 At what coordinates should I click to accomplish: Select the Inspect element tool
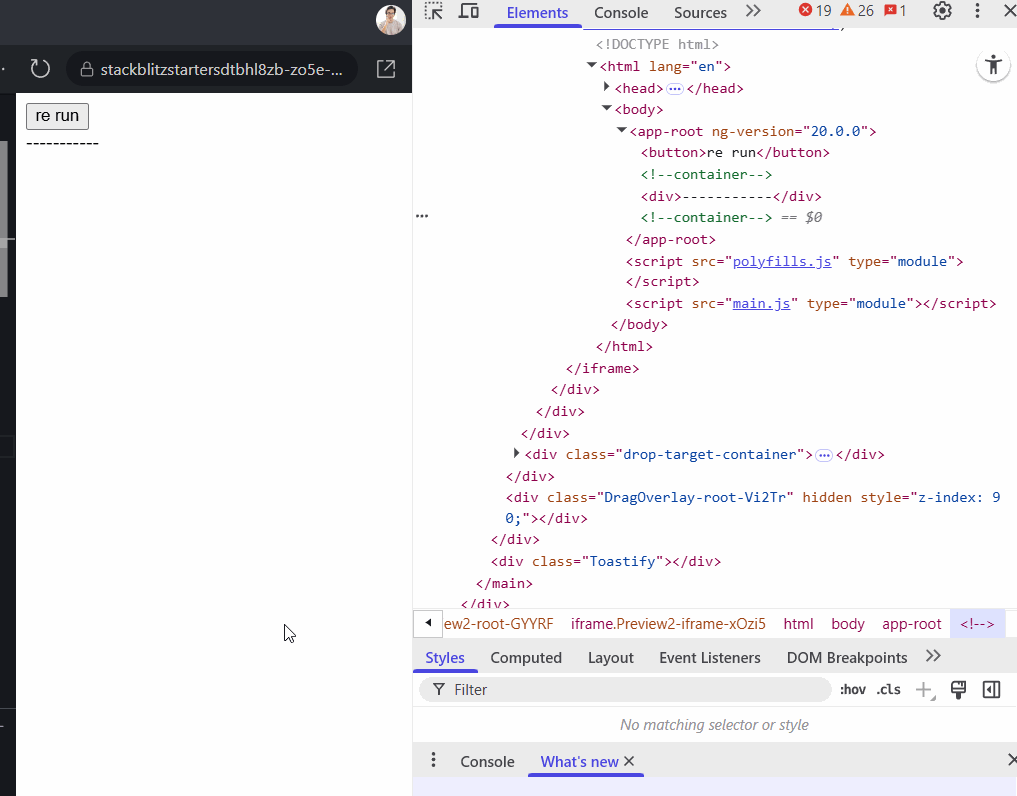pyautogui.click(x=431, y=12)
